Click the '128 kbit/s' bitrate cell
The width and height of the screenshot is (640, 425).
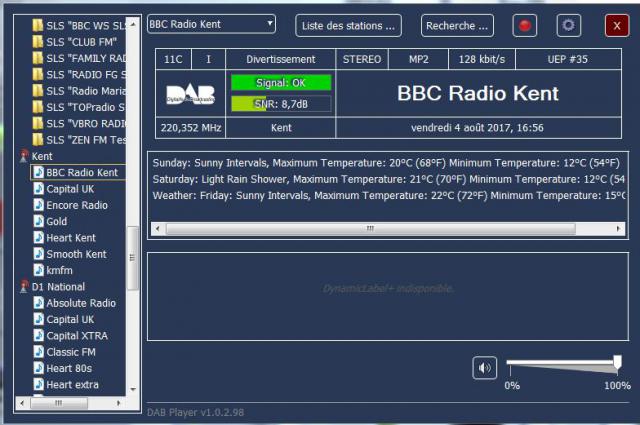coord(482,59)
